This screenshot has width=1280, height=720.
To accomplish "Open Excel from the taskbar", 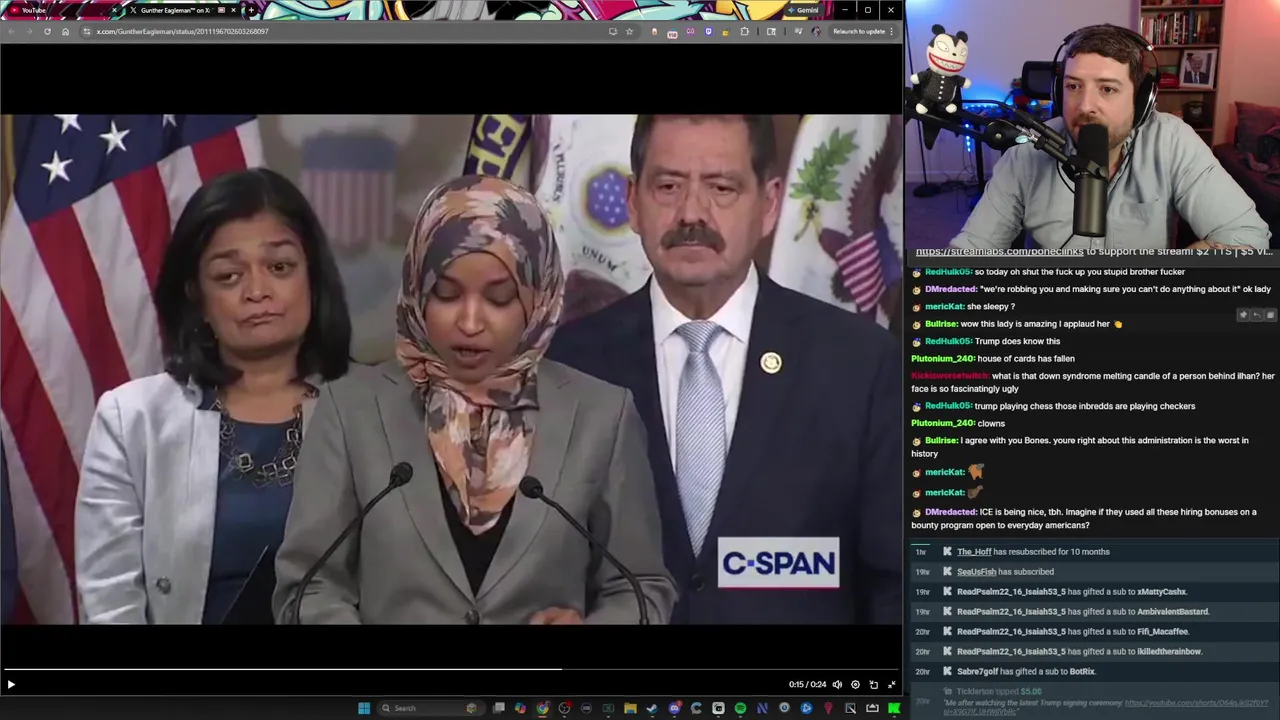I will [608, 708].
